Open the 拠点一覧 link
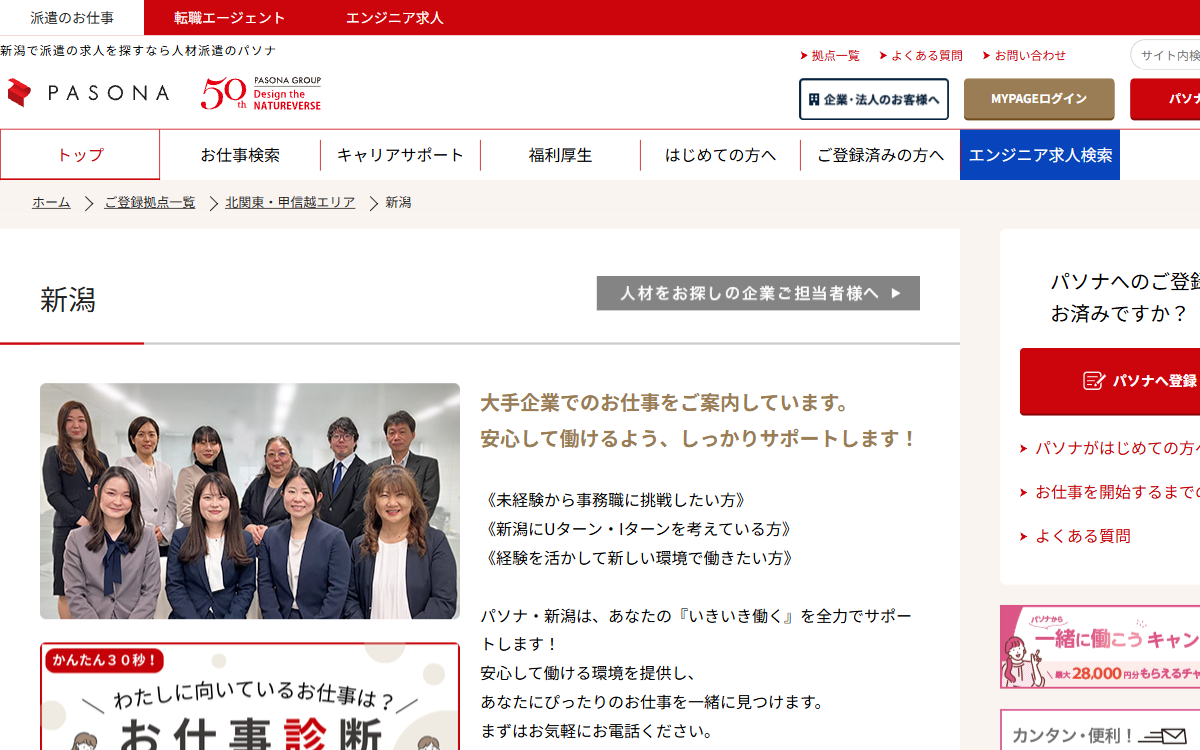1200x750 pixels. coord(830,56)
